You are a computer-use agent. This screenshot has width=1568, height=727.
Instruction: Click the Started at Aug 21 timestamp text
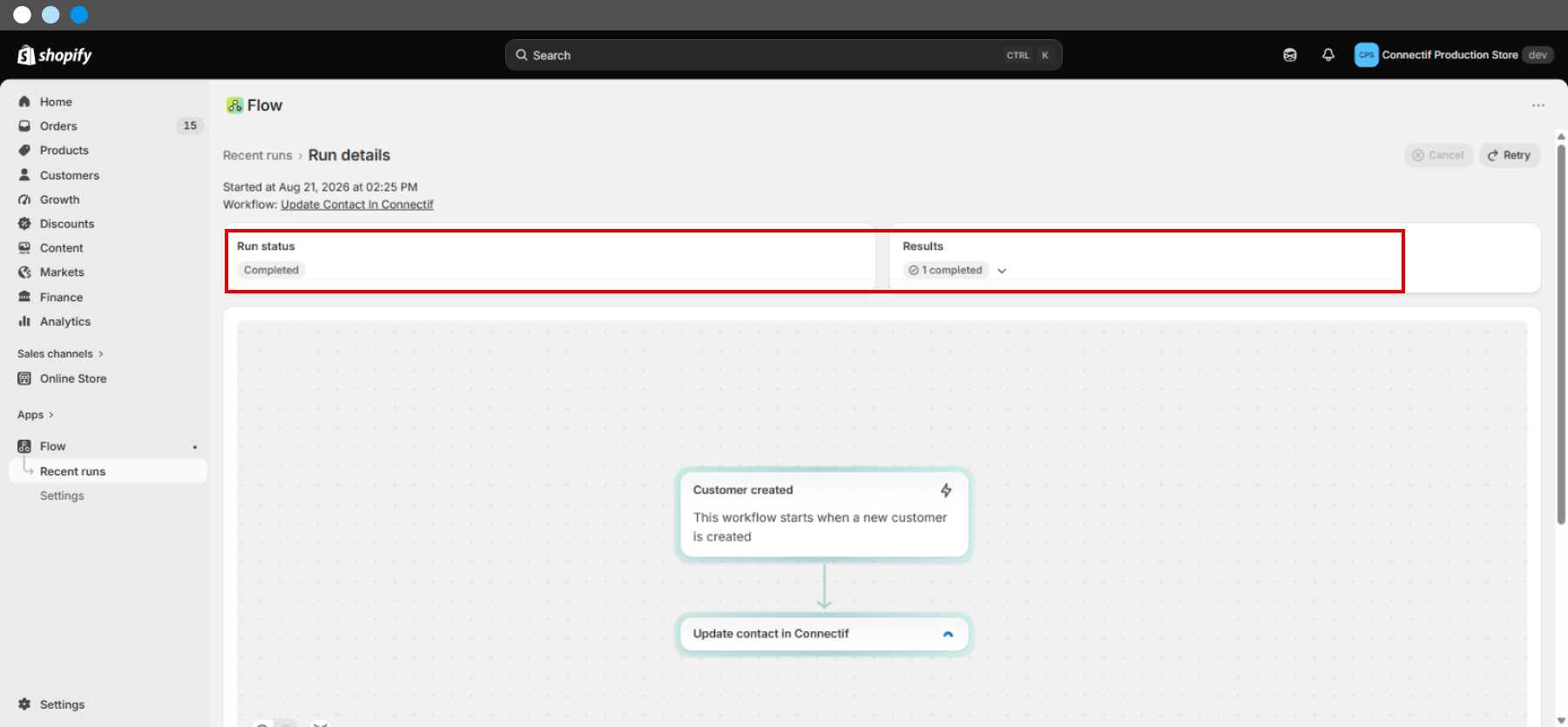coord(320,187)
